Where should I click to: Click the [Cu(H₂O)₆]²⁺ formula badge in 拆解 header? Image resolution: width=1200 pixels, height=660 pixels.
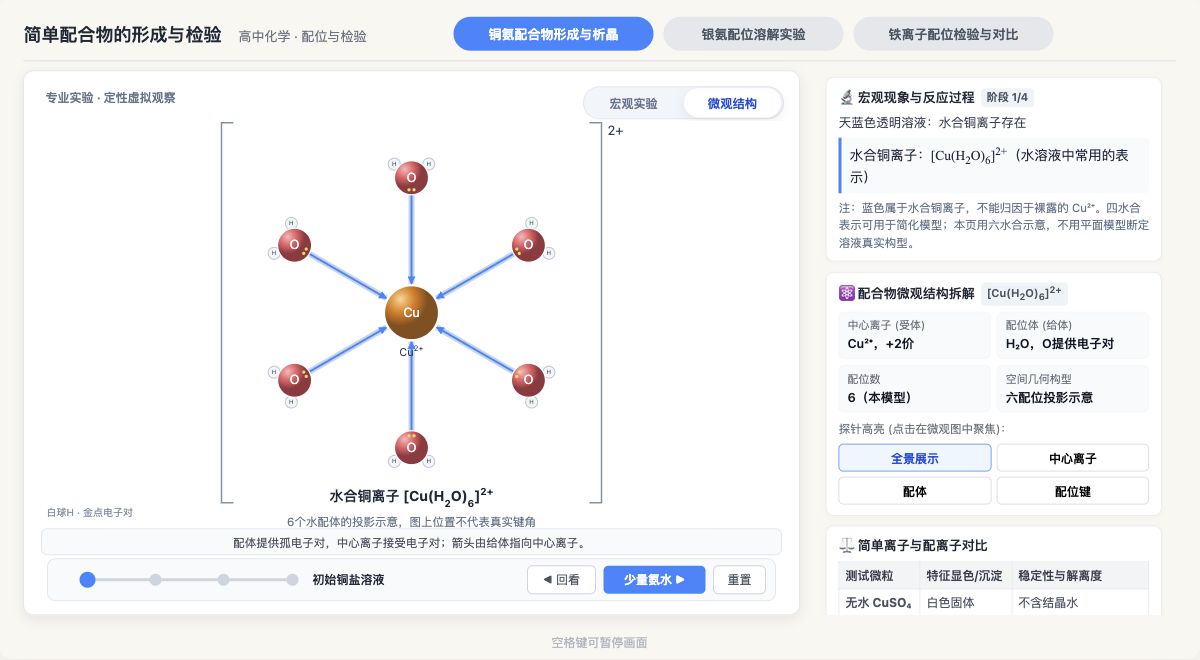tap(1025, 293)
